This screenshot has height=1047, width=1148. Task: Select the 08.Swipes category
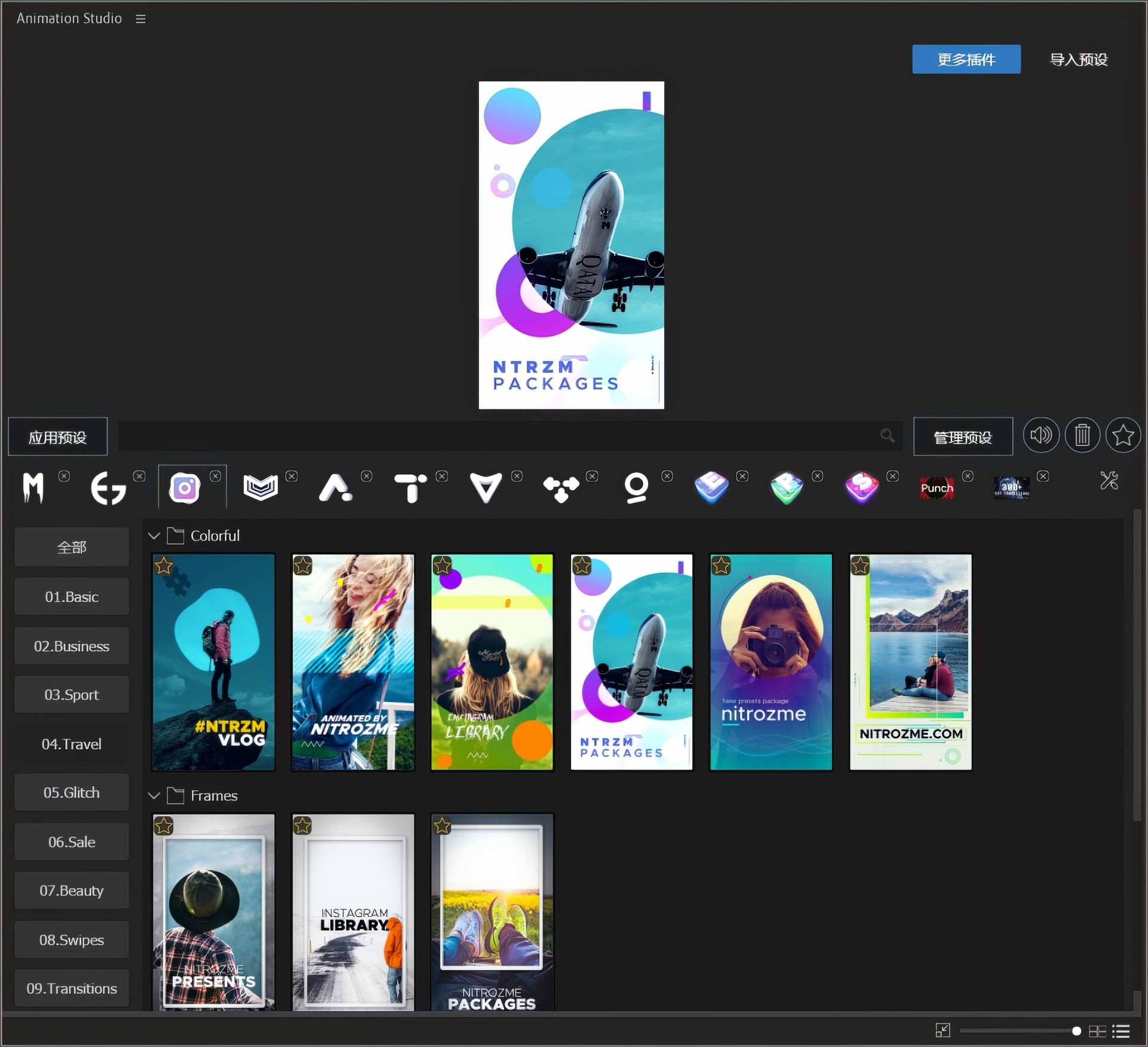72,940
